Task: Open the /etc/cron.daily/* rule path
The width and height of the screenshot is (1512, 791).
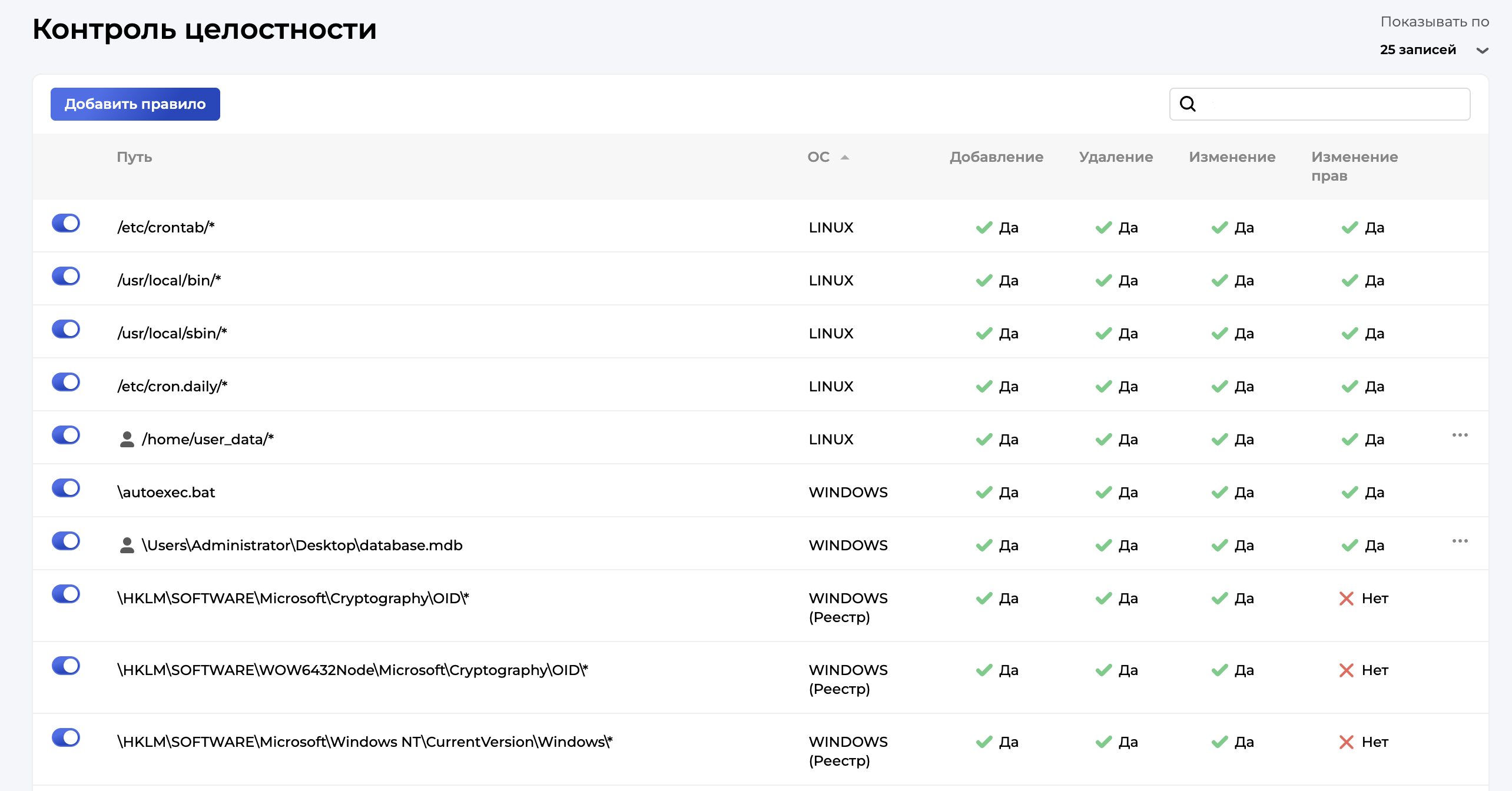Action: click(x=172, y=387)
